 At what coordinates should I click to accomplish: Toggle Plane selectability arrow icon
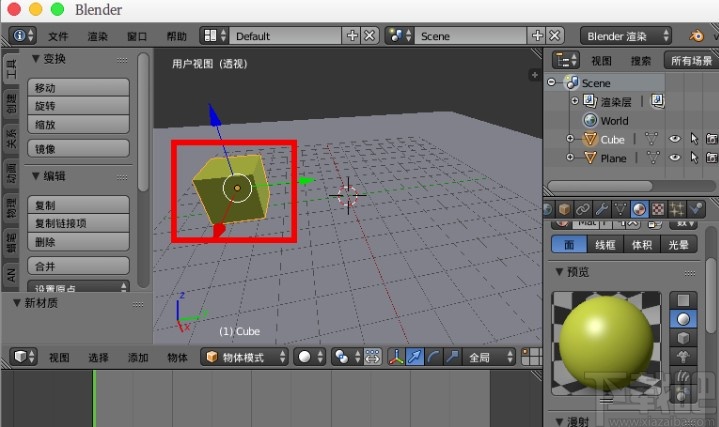(x=694, y=157)
